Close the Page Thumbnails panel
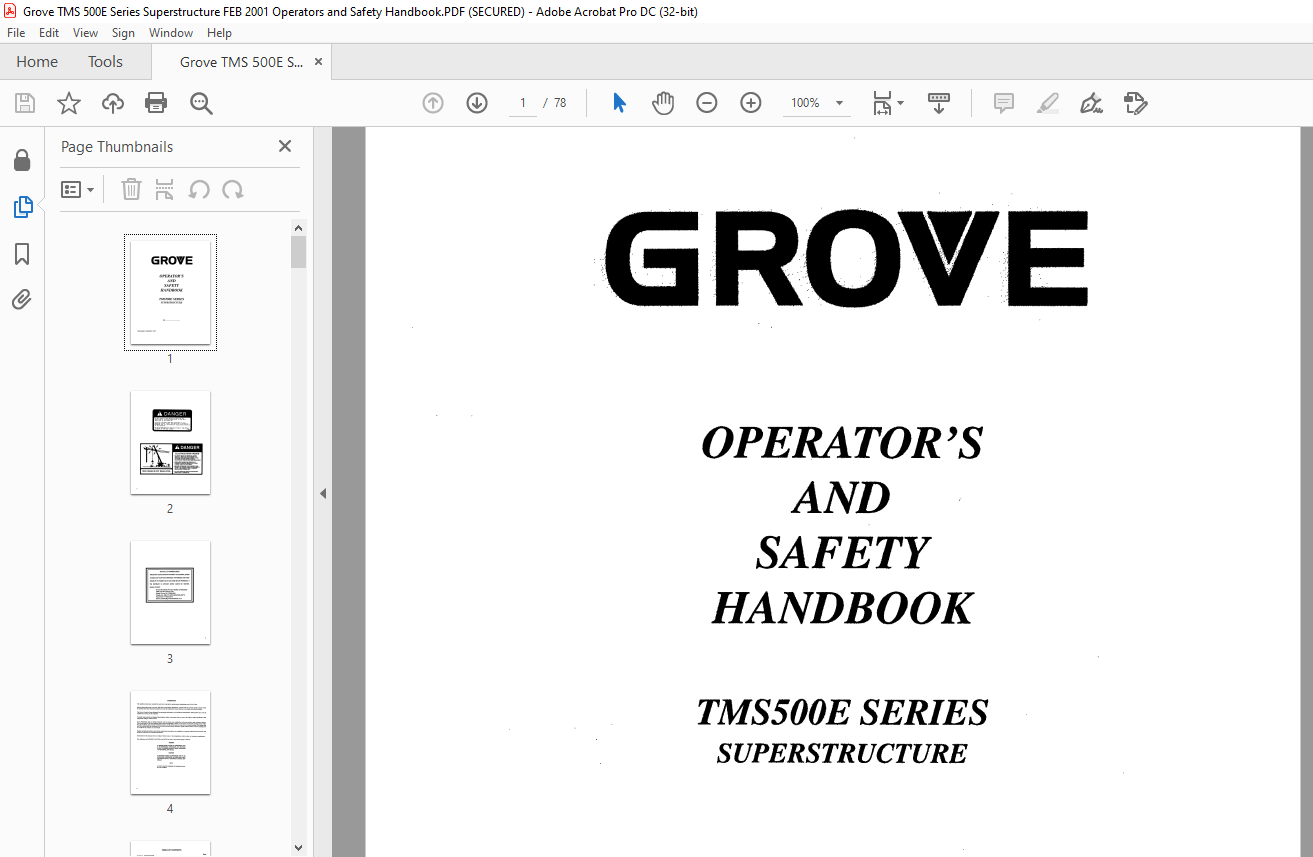This screenshot has width=1313, height=857. coord(285,146)
